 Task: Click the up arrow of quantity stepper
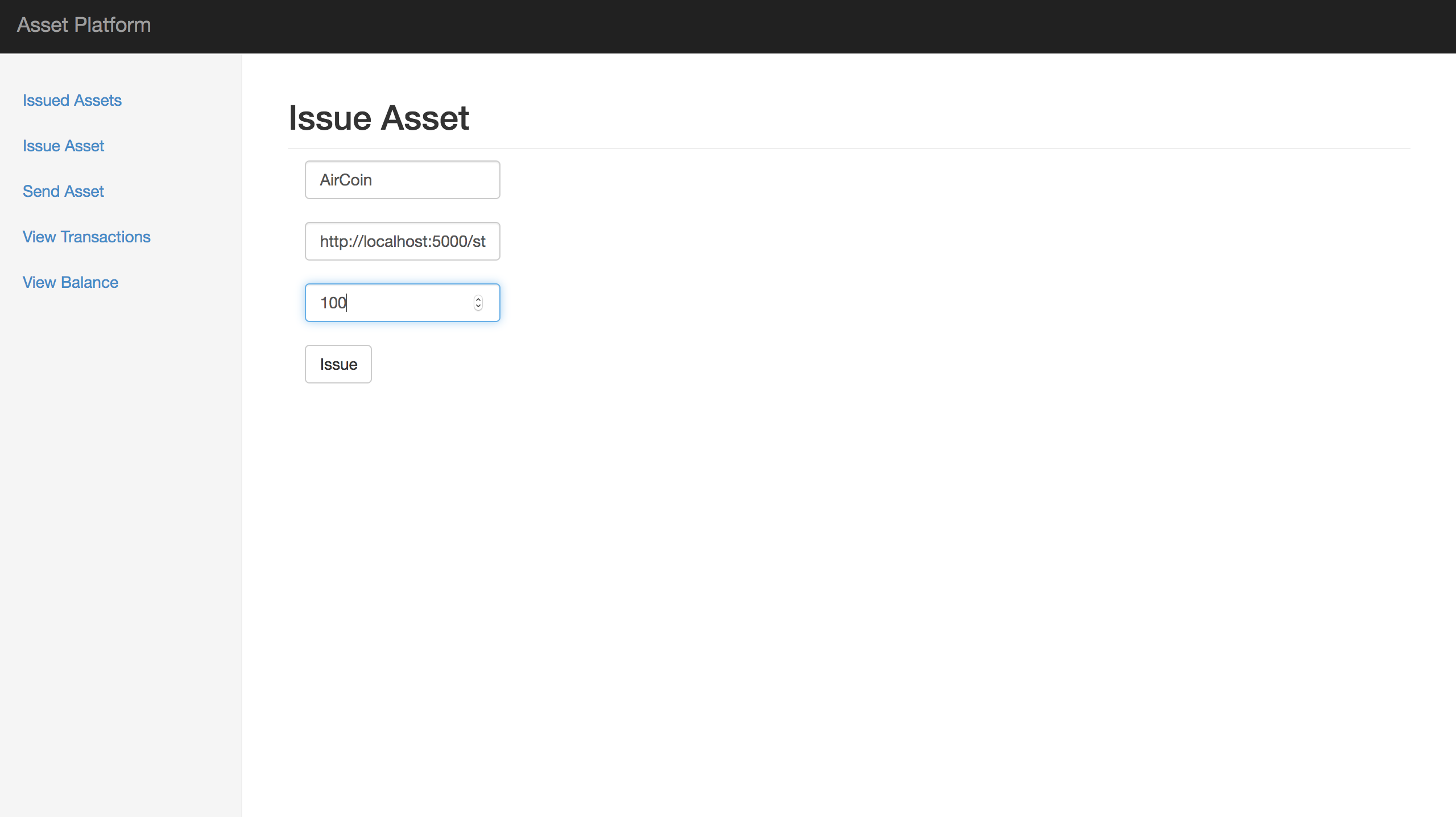[x=478, y=299]
